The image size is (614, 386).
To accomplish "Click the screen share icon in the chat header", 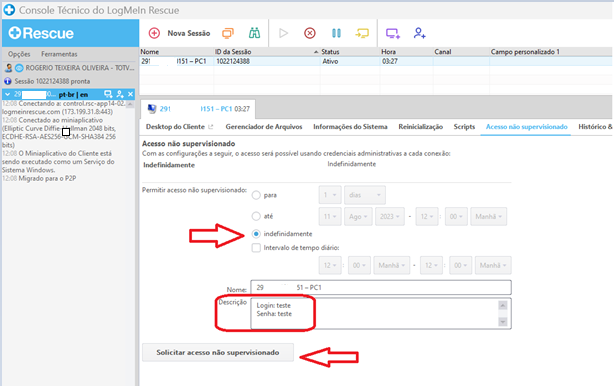I will pos(108,94).
